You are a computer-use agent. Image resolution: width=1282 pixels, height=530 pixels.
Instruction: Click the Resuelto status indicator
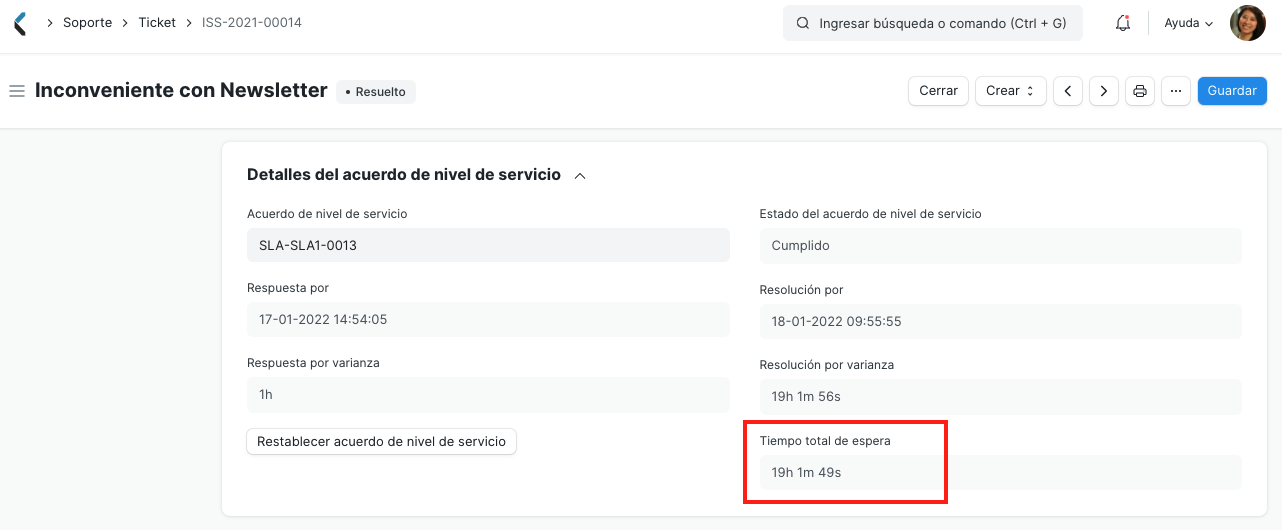click(x=376, y=91)
